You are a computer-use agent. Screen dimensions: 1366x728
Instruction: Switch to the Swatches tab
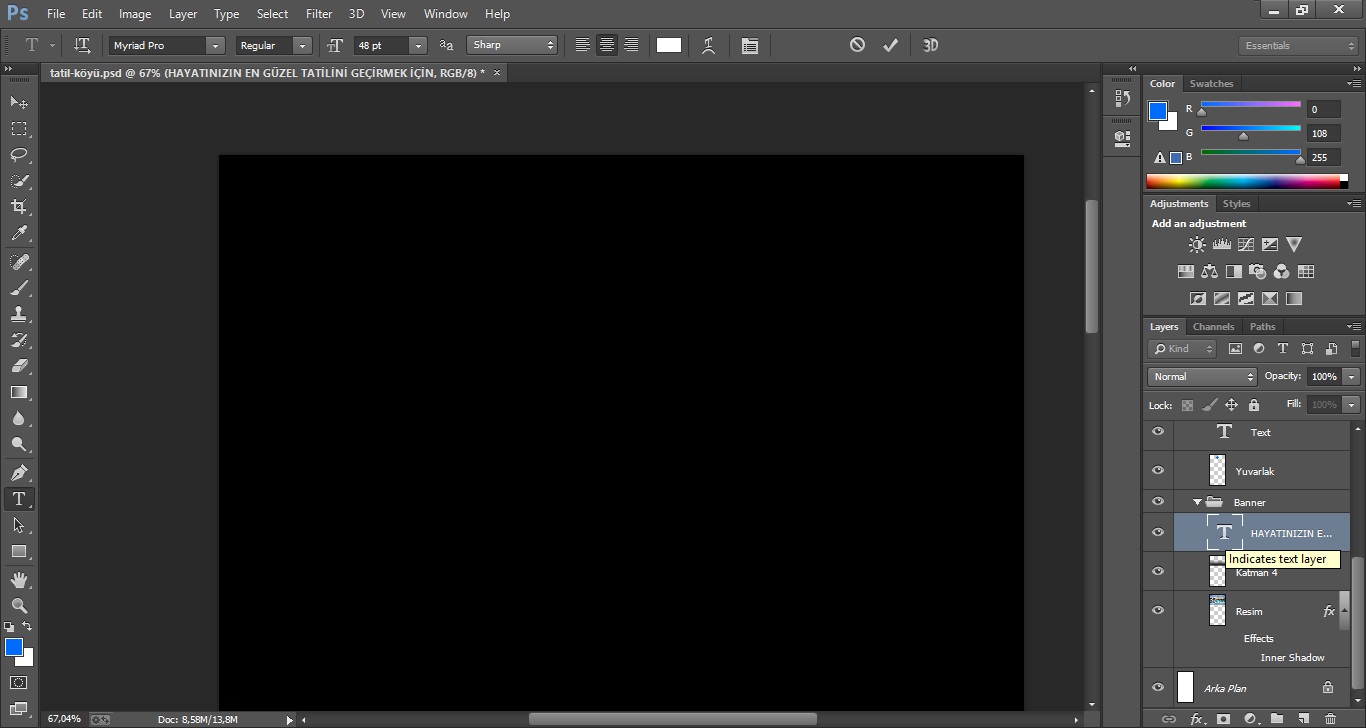pyautogui.click(x=1211, y=83)
